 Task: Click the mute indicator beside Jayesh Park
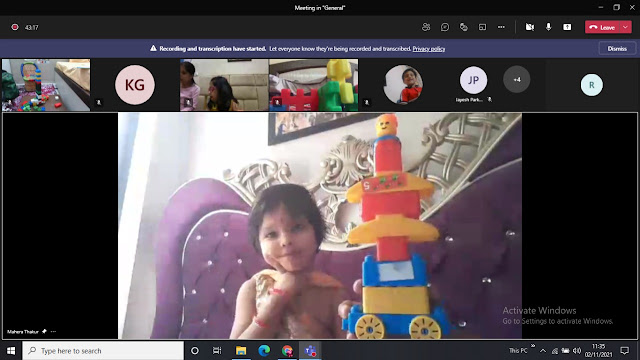[489, 100]
